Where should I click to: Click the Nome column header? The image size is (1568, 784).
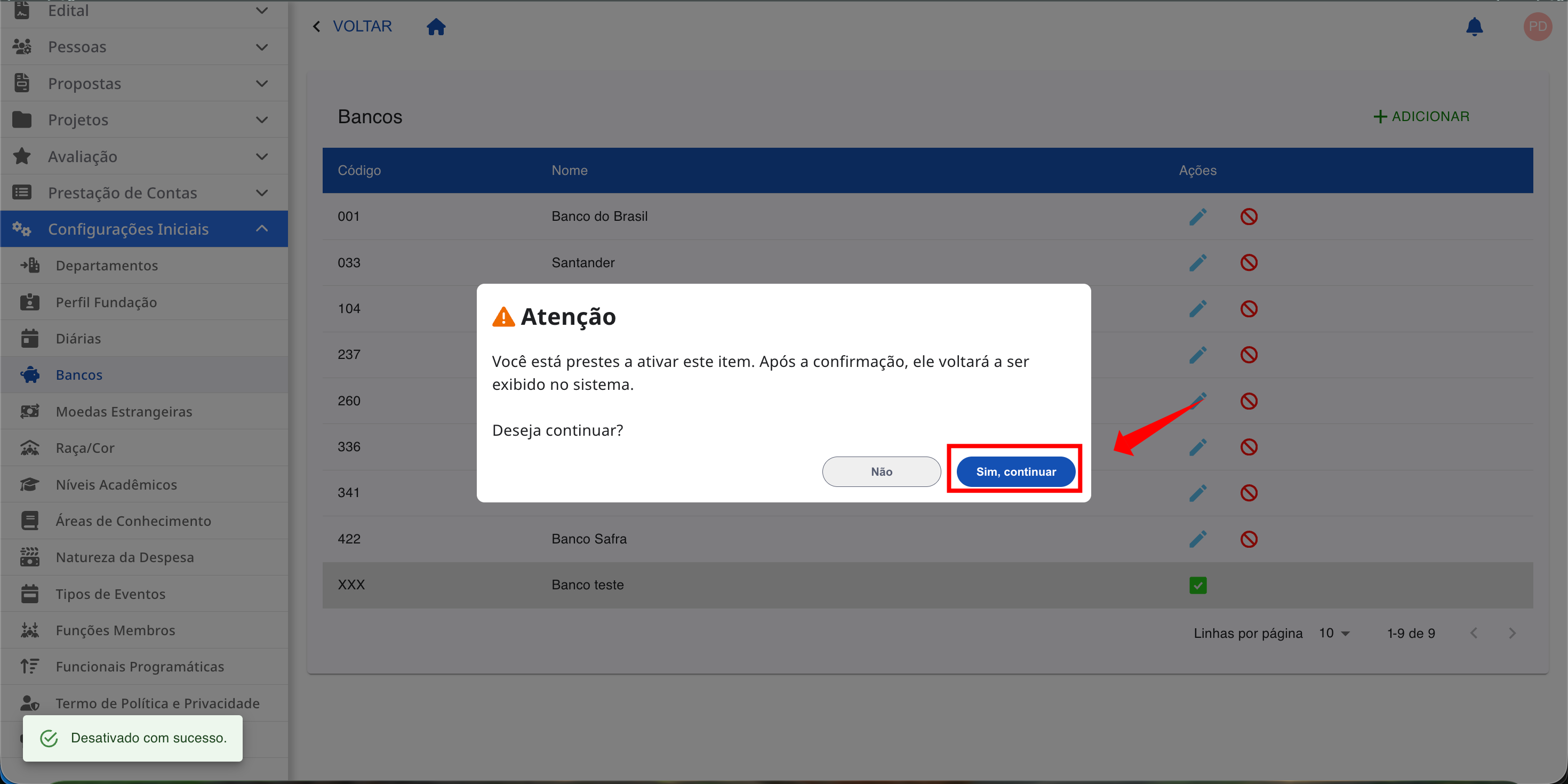tap(569, 171)
